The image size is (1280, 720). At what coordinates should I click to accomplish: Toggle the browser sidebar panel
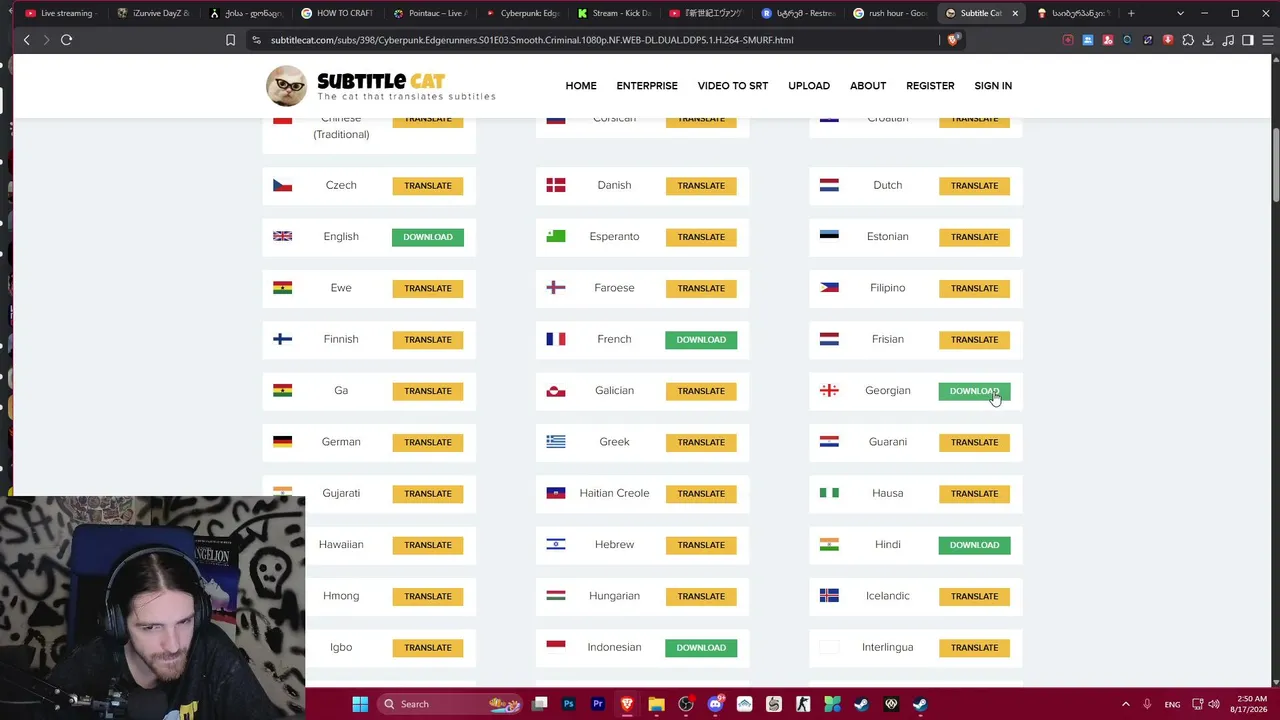coord(1247,40)
